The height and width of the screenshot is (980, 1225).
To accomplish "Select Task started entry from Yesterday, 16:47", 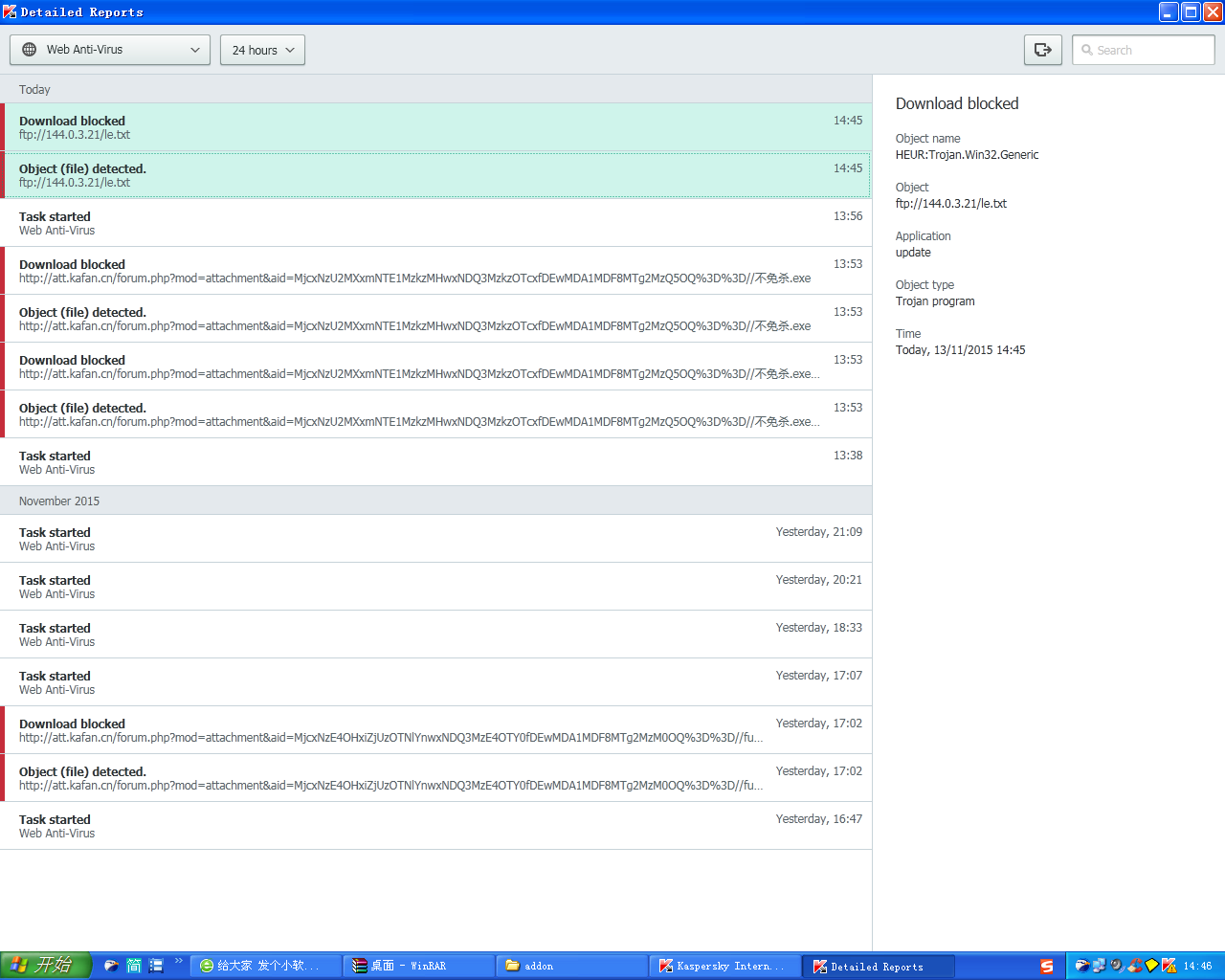I will (436, 826).
